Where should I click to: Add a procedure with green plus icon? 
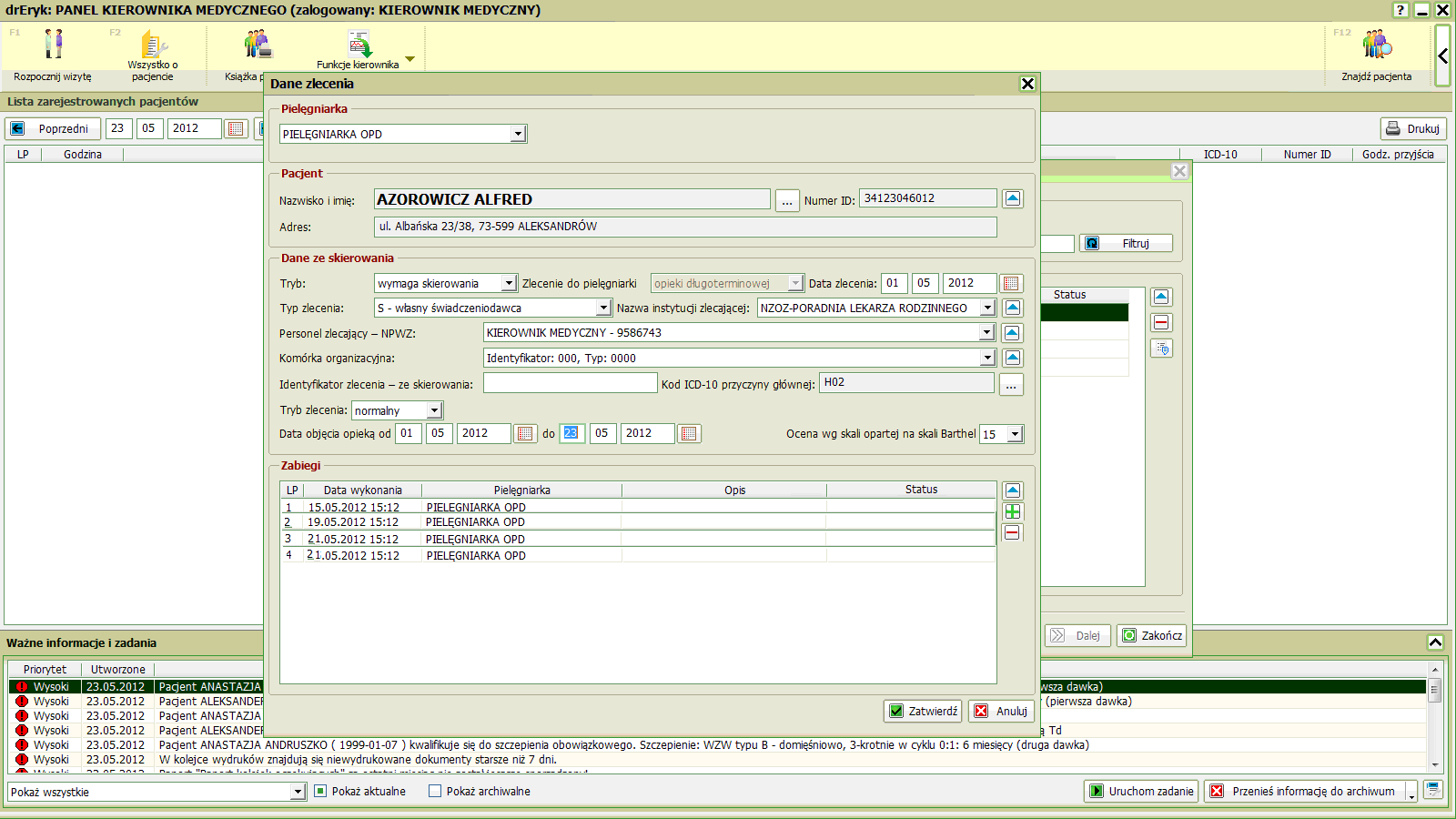click(x=1012, y=511)
